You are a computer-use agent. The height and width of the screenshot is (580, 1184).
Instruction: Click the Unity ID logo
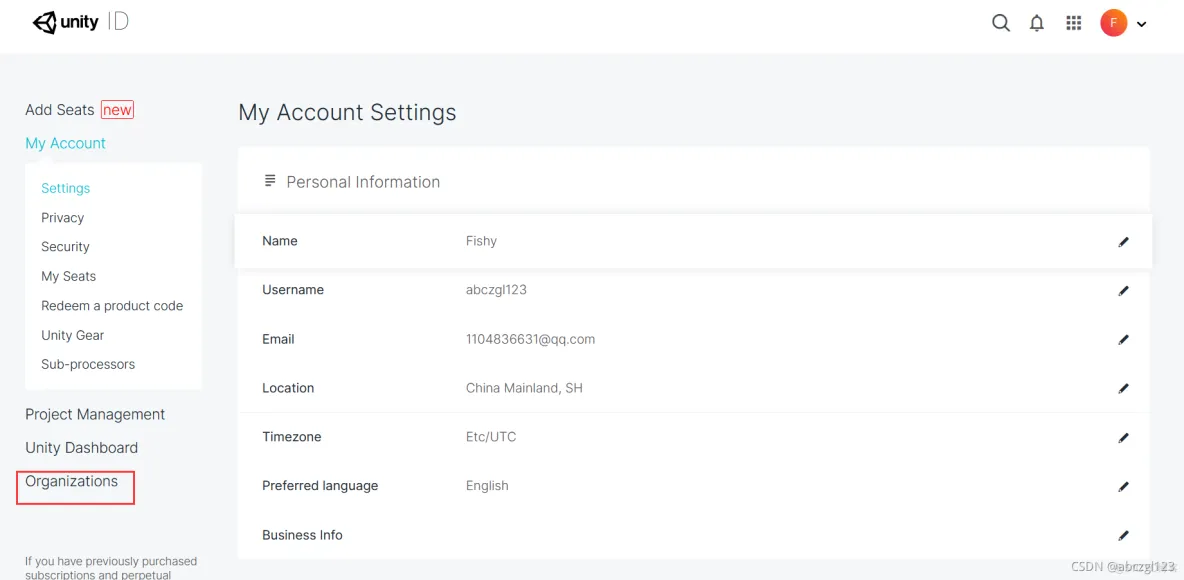tap(81, 23)
